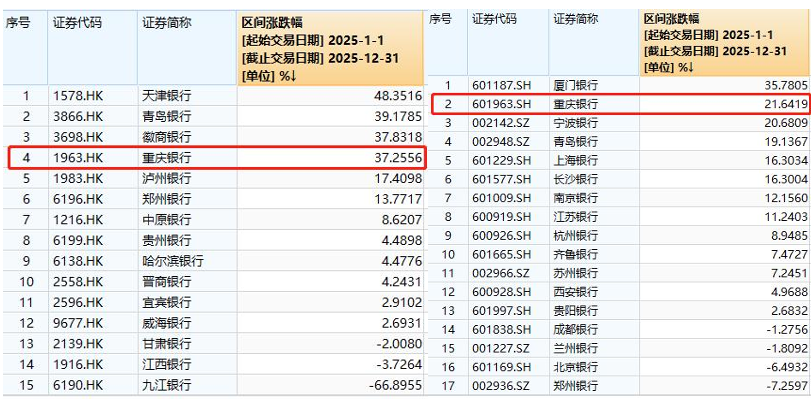Click value 13.7717
This screenshot has height=399, width=811.
(x=398, y=199)
